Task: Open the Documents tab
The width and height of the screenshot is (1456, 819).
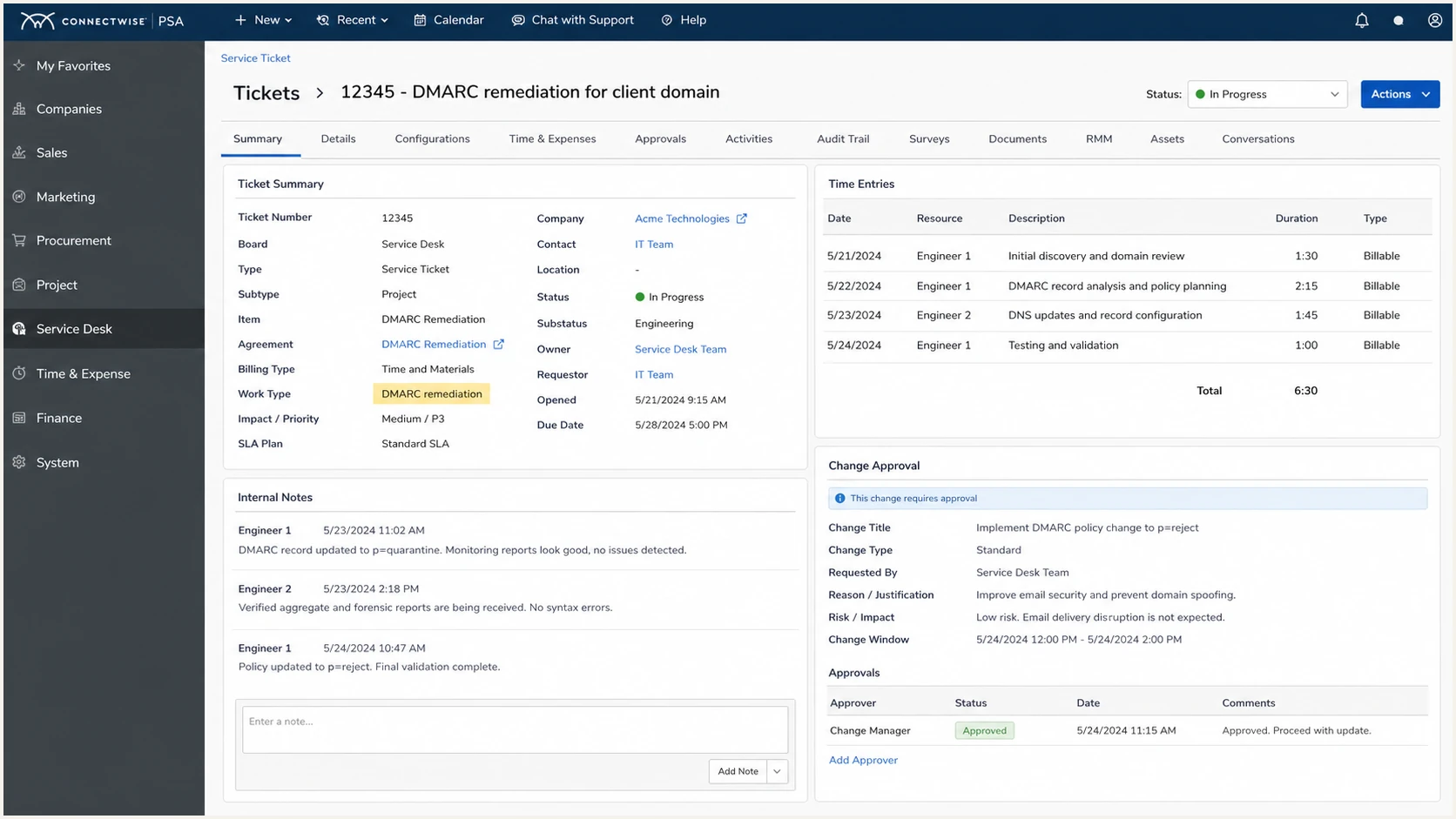Action: coord(1017,139)
